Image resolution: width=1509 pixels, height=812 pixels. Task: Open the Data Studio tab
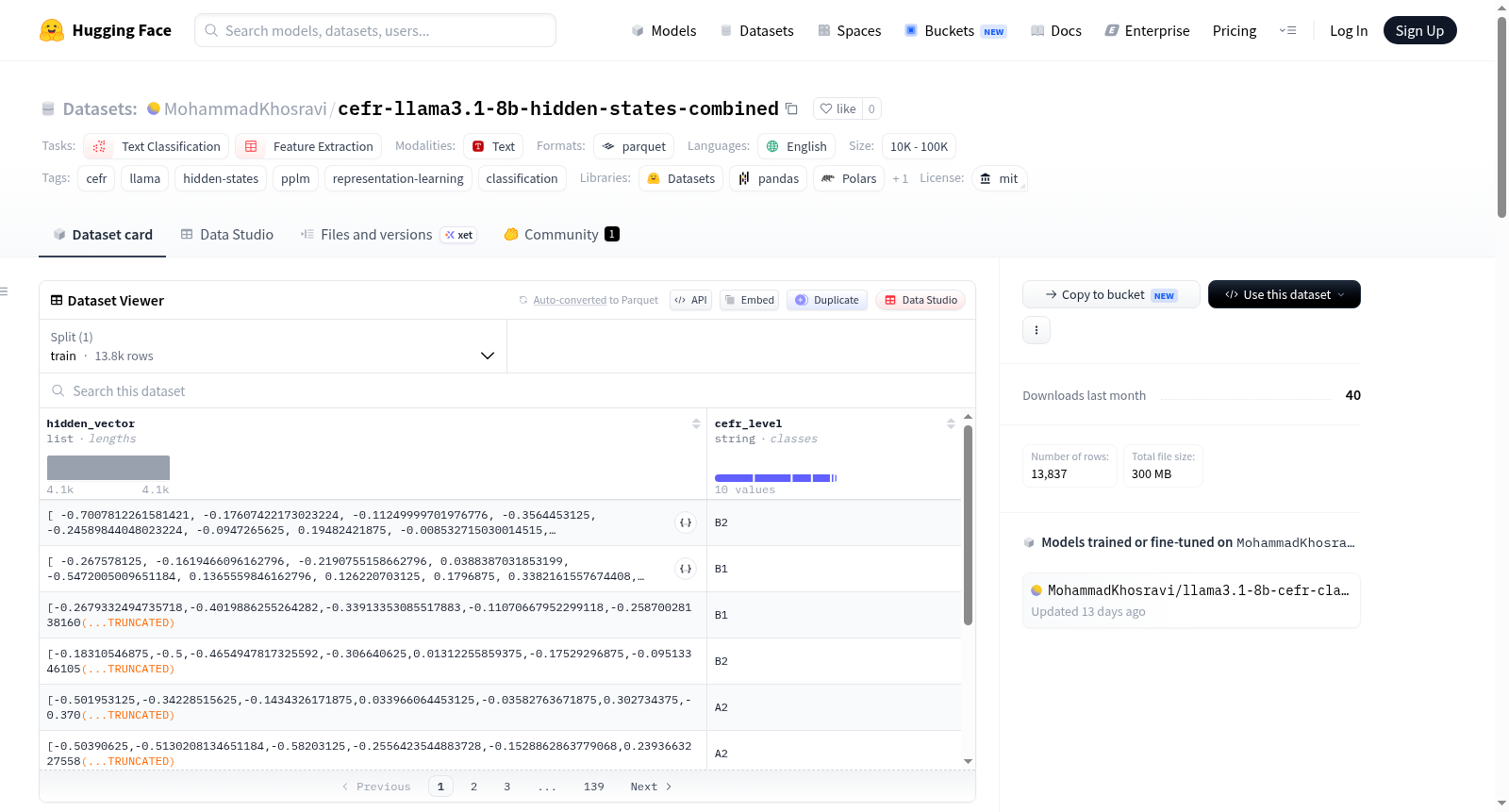click(x=227, y=235)
